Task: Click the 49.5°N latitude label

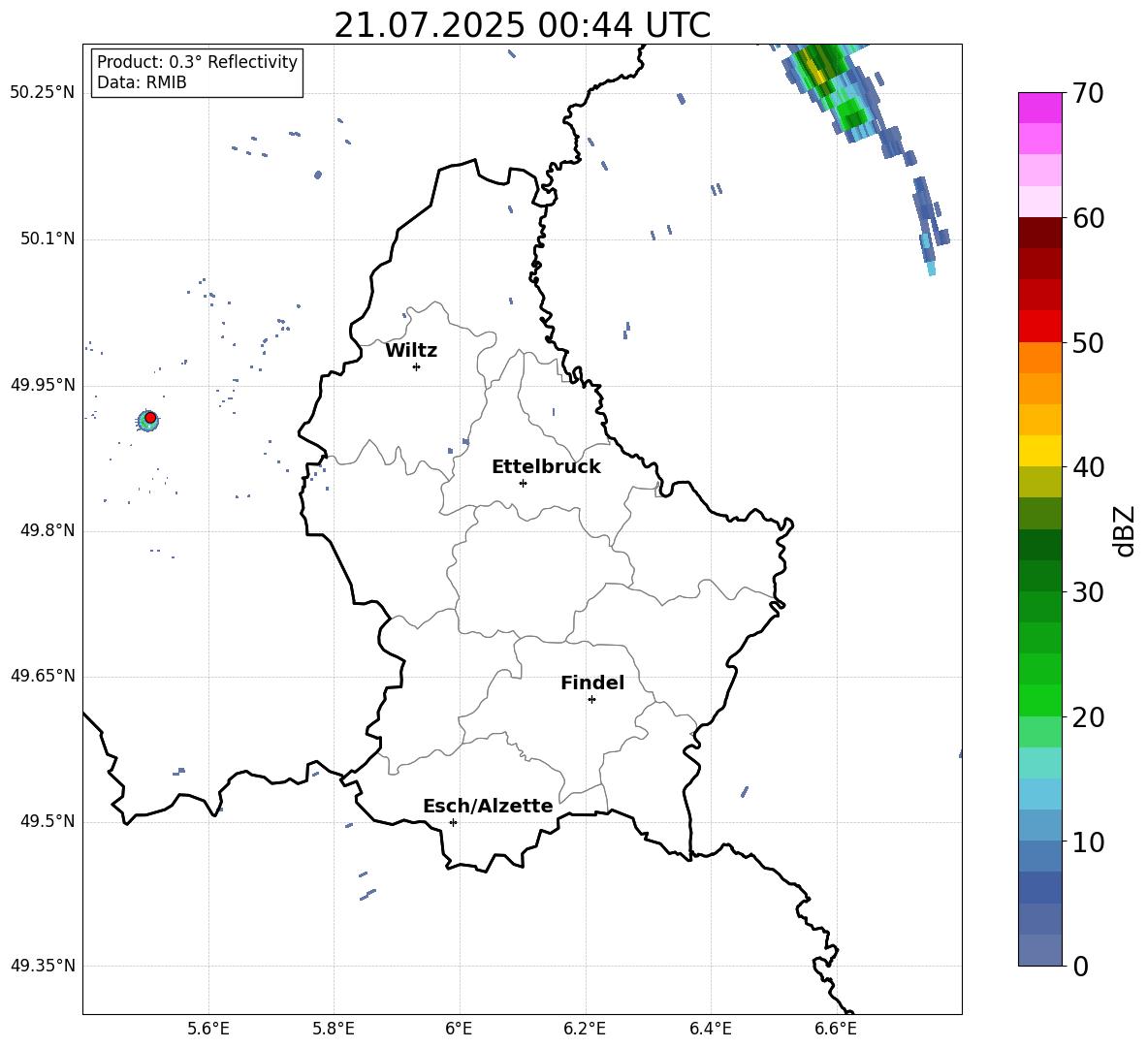Action: (47, 821)
